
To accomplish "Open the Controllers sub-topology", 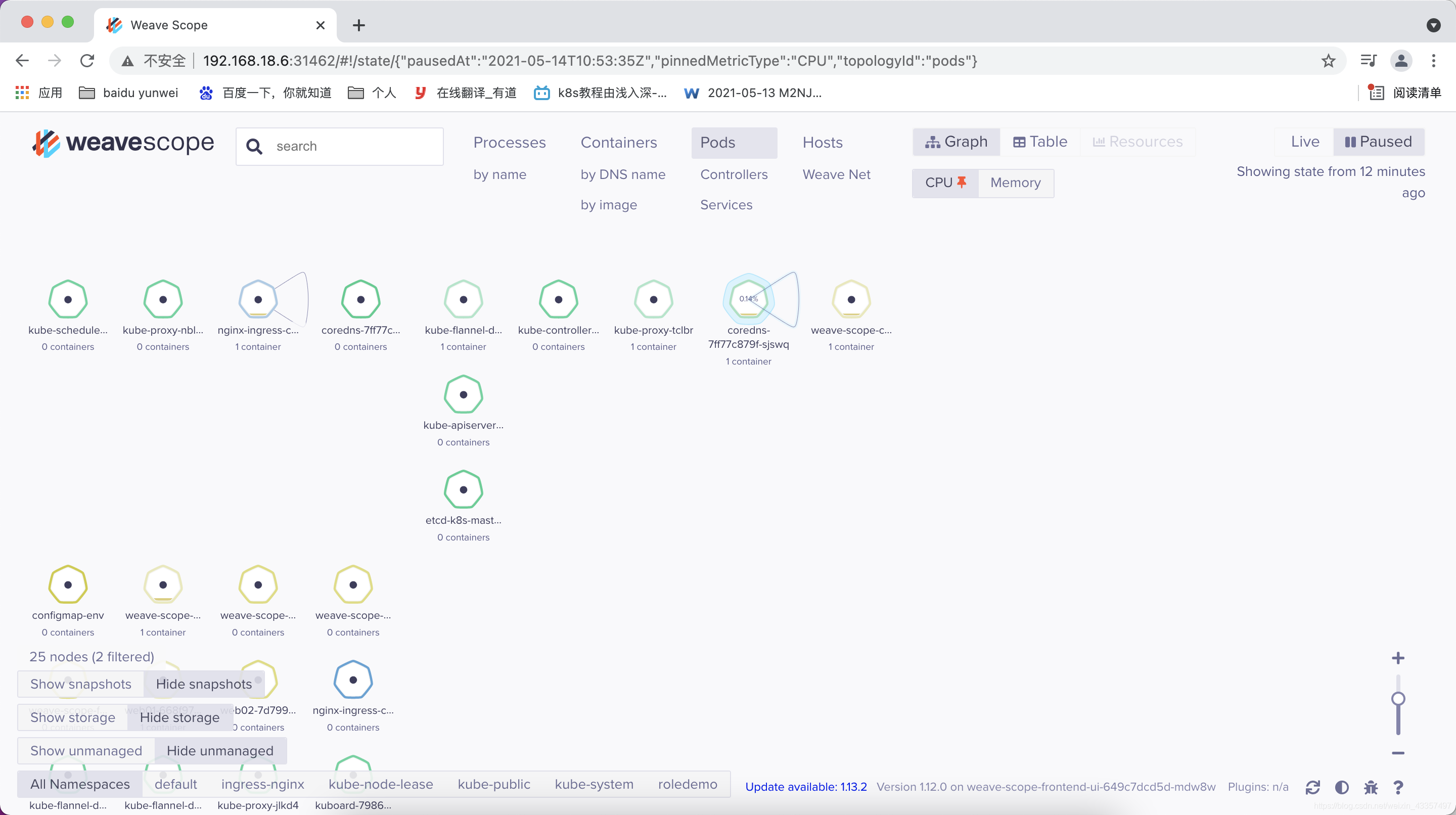I will click(734, 174).
